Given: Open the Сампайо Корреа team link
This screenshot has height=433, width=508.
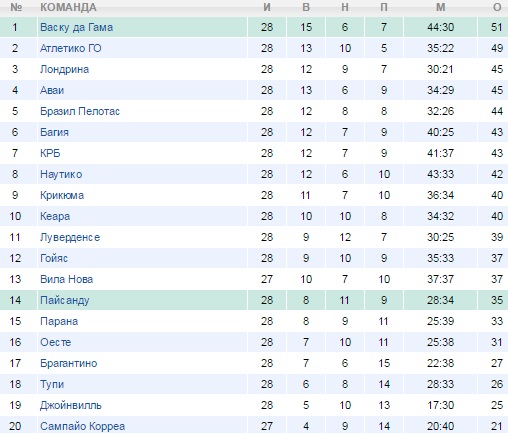Looking at the screenshot, I should pos(82,426).
